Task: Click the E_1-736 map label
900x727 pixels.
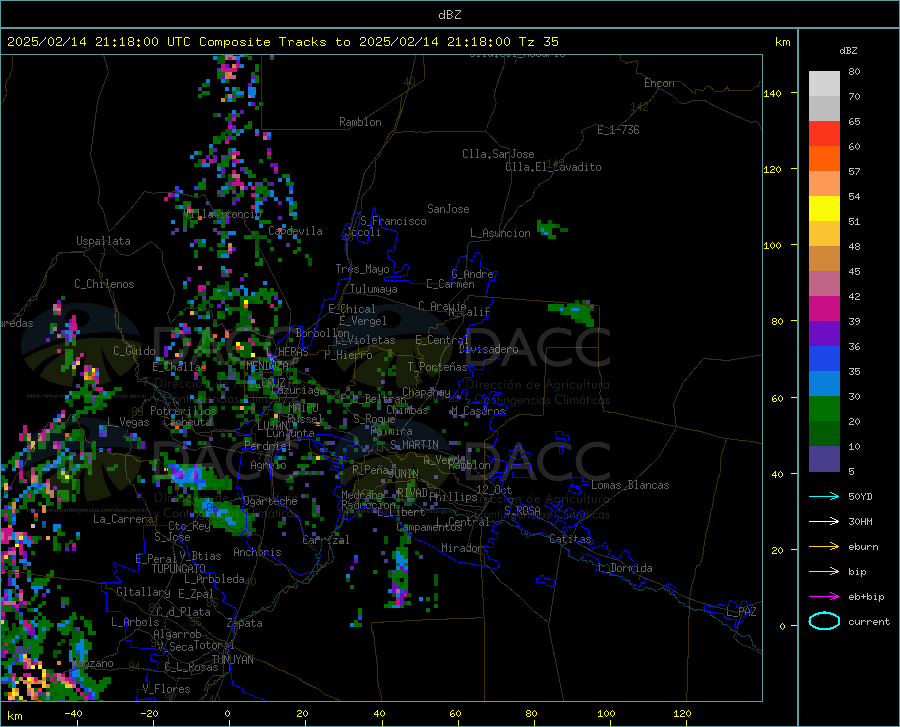Action: [618, 130]
